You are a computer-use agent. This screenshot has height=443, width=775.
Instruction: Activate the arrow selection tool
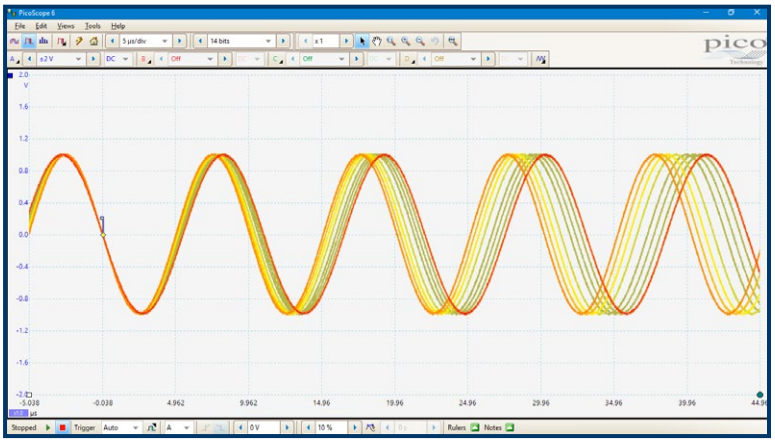tap(362, 41)
